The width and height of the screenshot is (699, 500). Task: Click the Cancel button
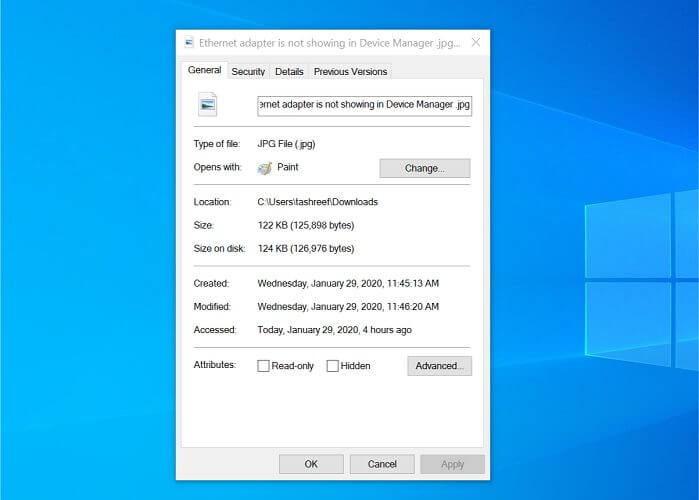coord(382,464)
